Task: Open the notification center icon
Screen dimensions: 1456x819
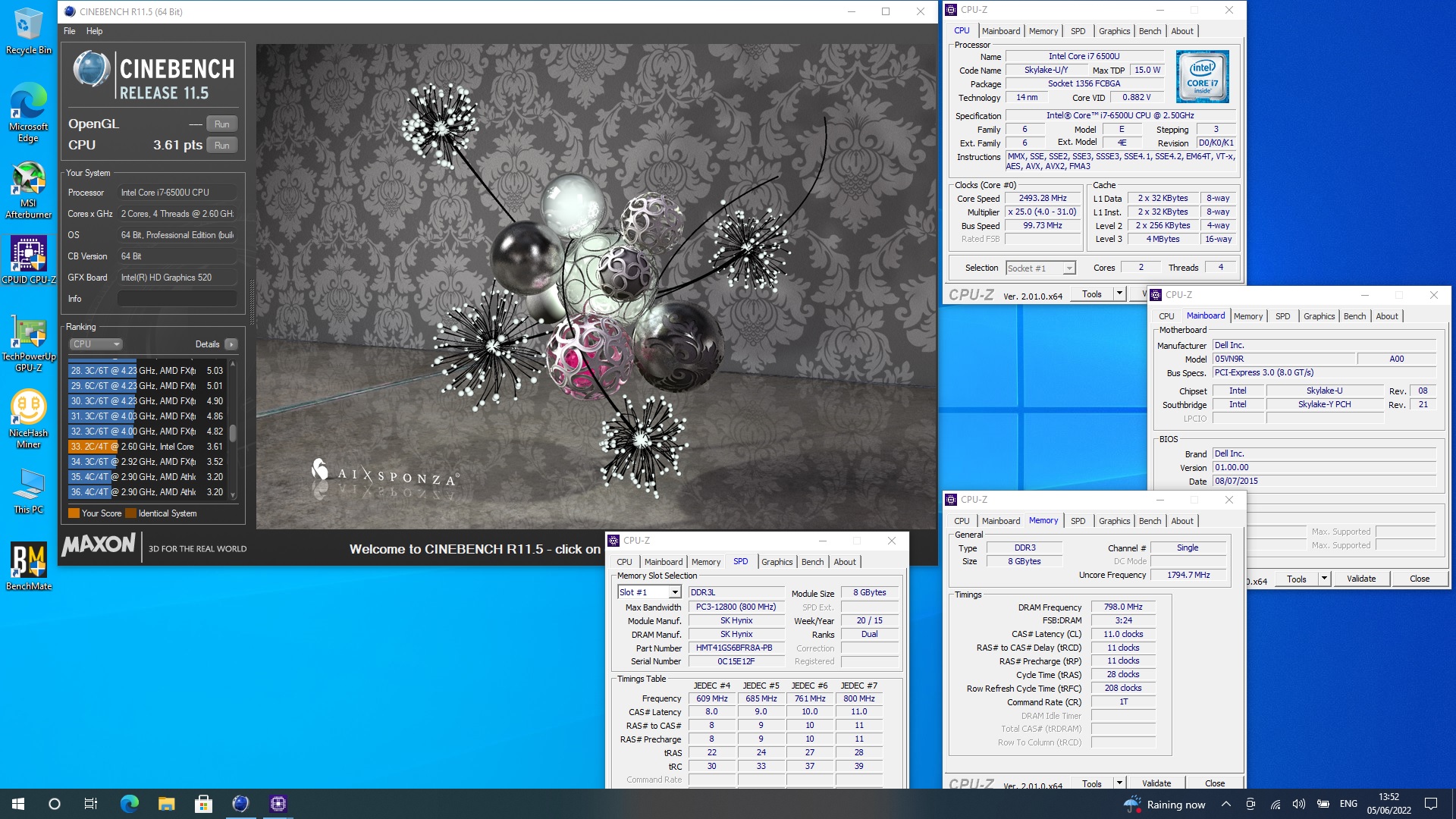Action: pyautogui.click(x=1431, y=804)
